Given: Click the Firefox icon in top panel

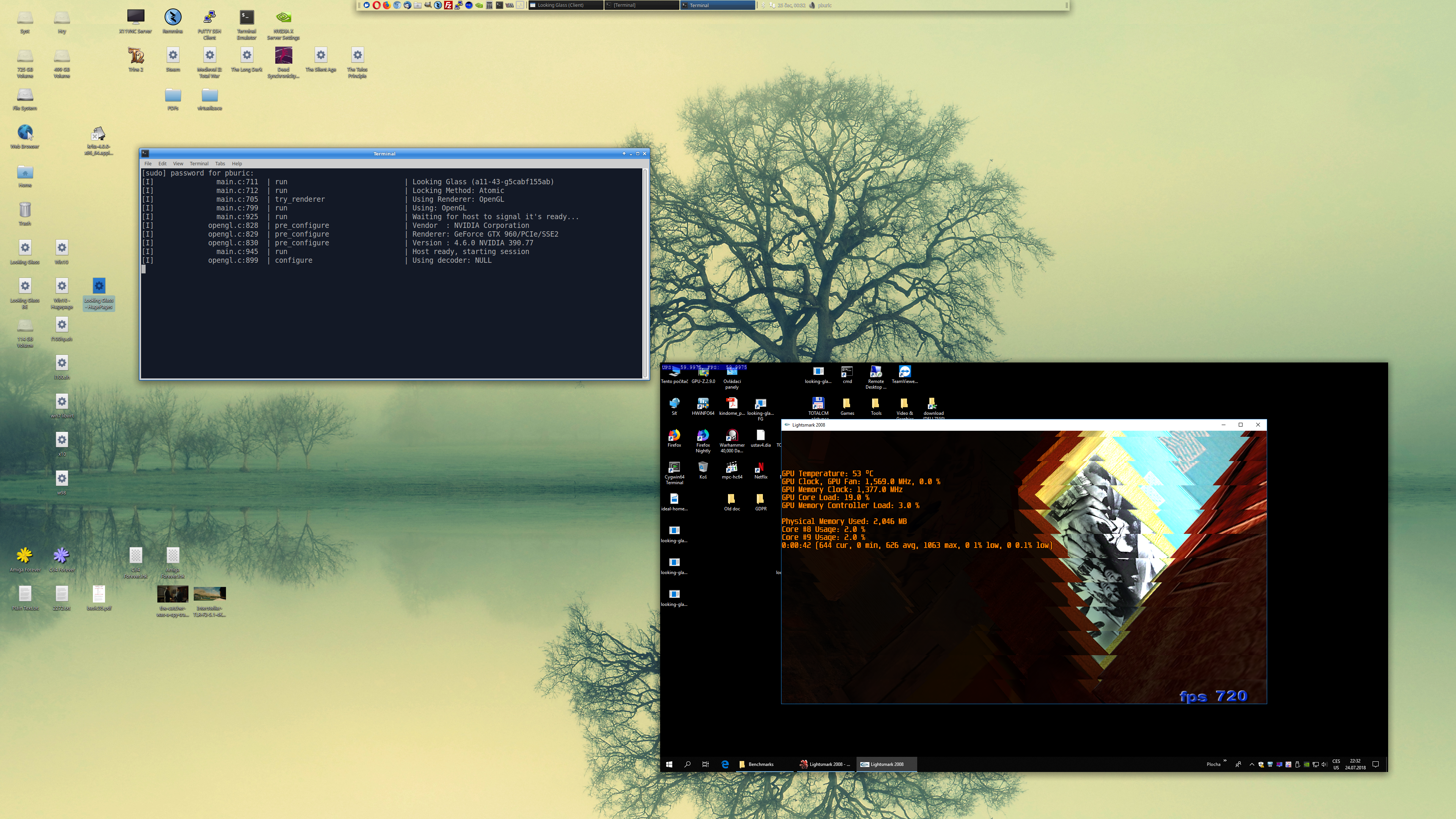Looking at the screenshot, I should (x=387, y=5).
